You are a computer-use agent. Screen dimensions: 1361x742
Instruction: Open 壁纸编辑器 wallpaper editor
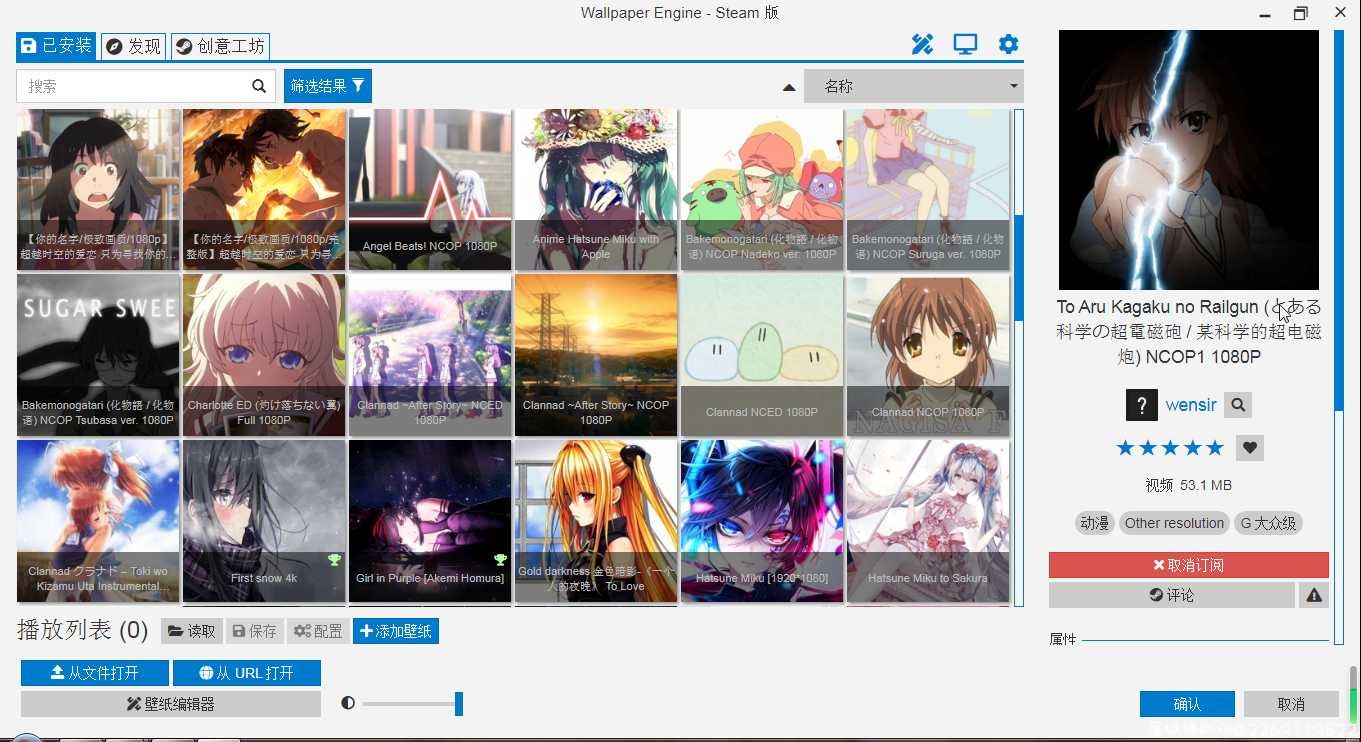click(171, 704)
